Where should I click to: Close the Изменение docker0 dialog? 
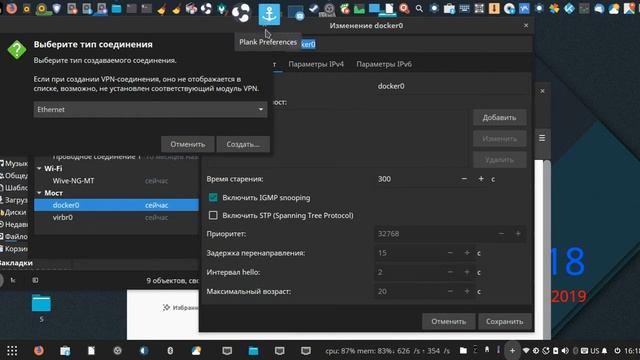[526, 25]
